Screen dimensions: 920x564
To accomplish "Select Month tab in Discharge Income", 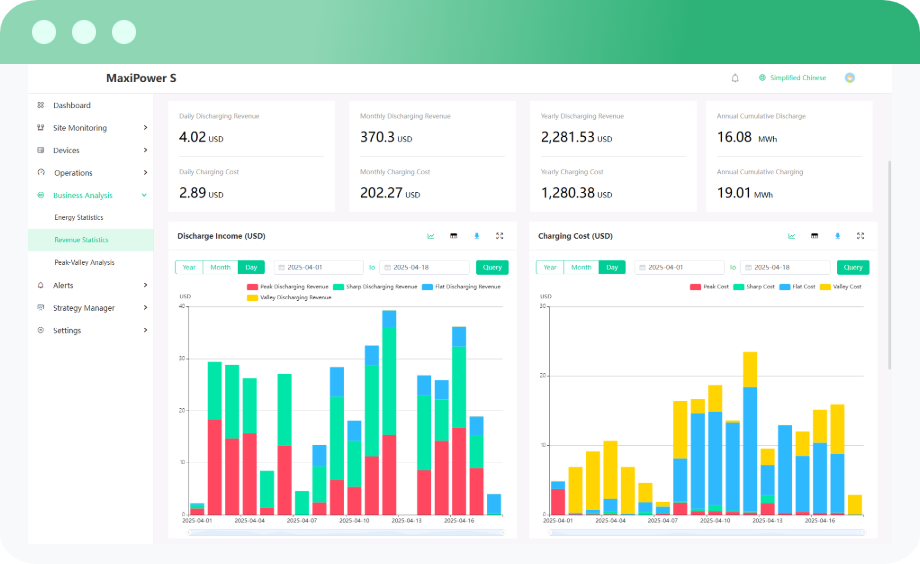I will coord(220,267).
